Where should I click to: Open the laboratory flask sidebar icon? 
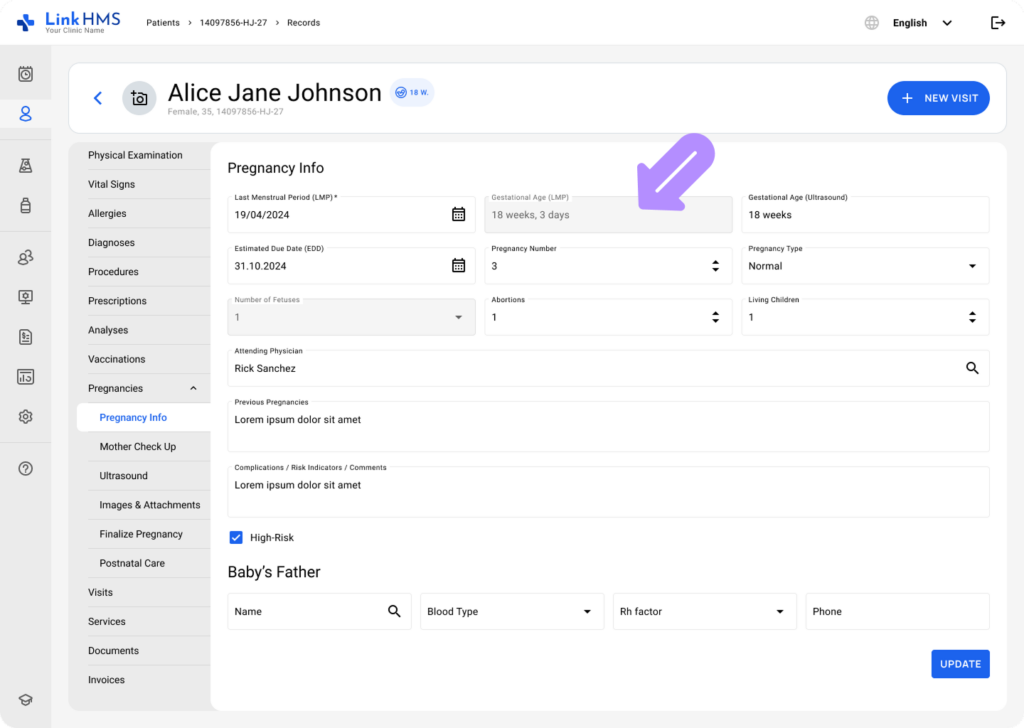pyautogui.click(x=26, y=166)
